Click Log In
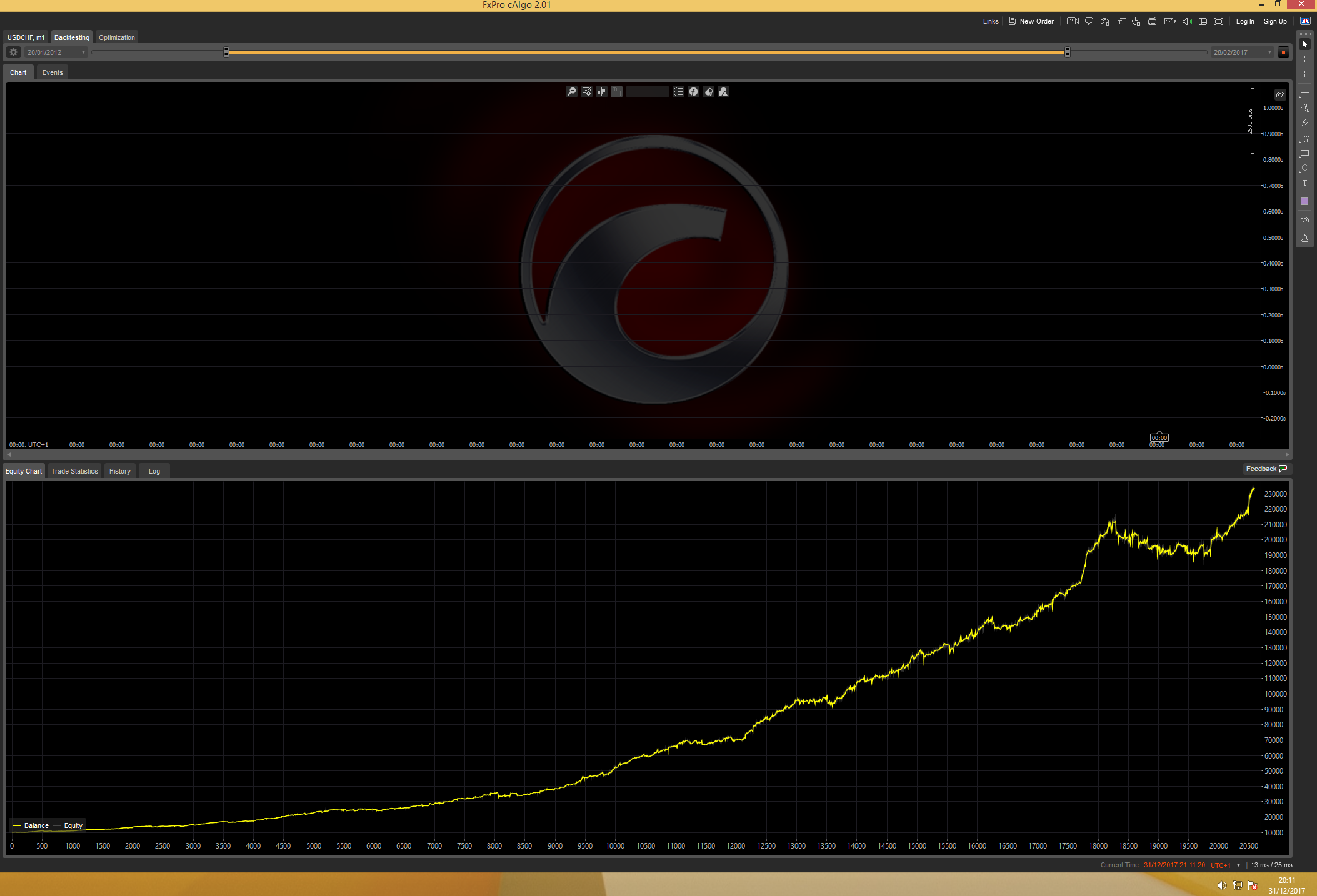This screenshot has width=1317, height=896. [1245, 21]
